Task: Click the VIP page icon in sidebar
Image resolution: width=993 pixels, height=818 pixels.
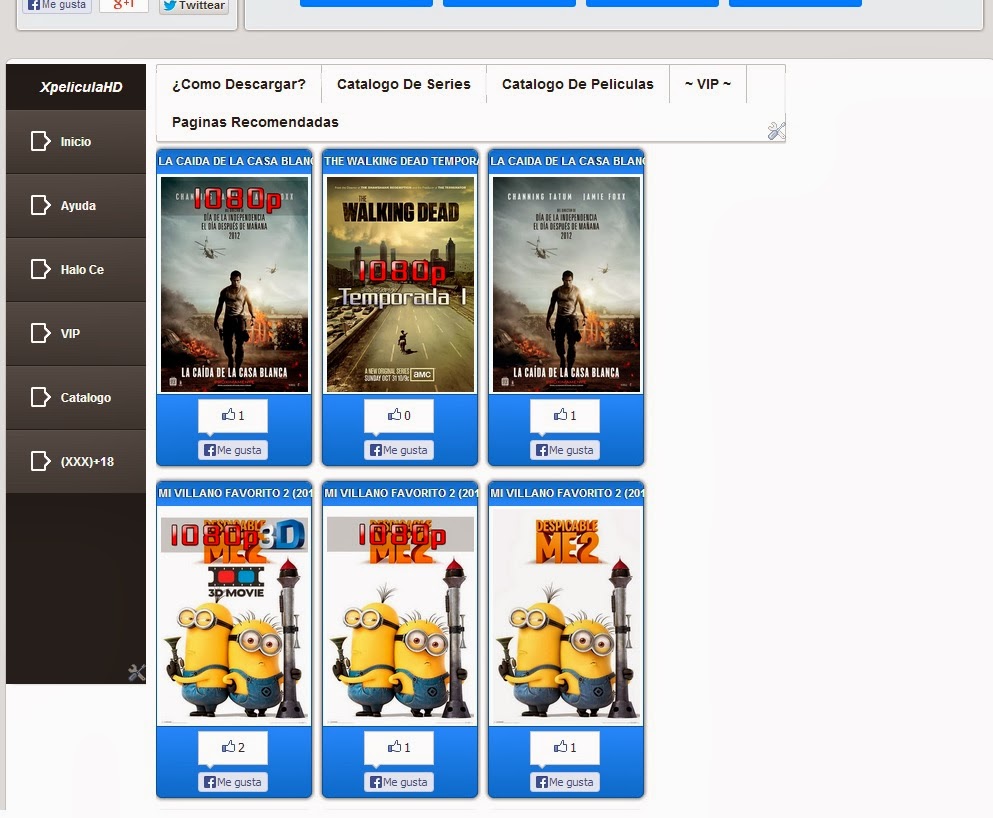Action: pyautogui.click(x=41, y=333)
